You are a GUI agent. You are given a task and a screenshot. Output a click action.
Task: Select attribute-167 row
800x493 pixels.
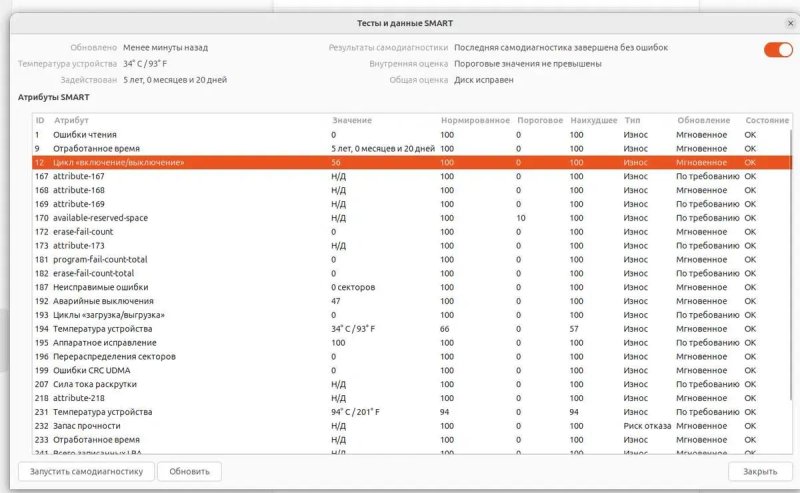(x=412, y=176)
